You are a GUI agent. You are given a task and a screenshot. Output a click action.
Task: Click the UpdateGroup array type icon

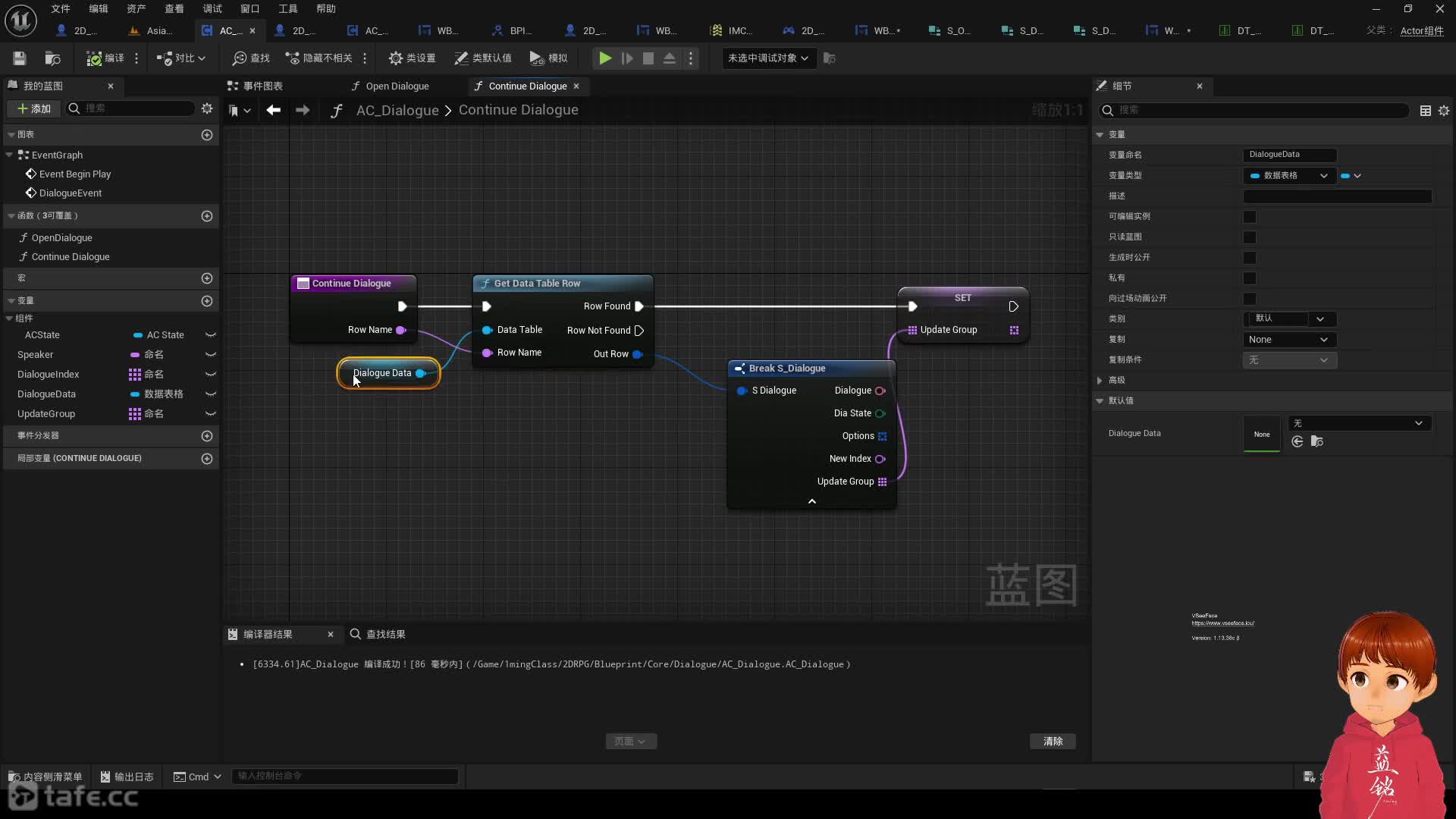point(135,414)
